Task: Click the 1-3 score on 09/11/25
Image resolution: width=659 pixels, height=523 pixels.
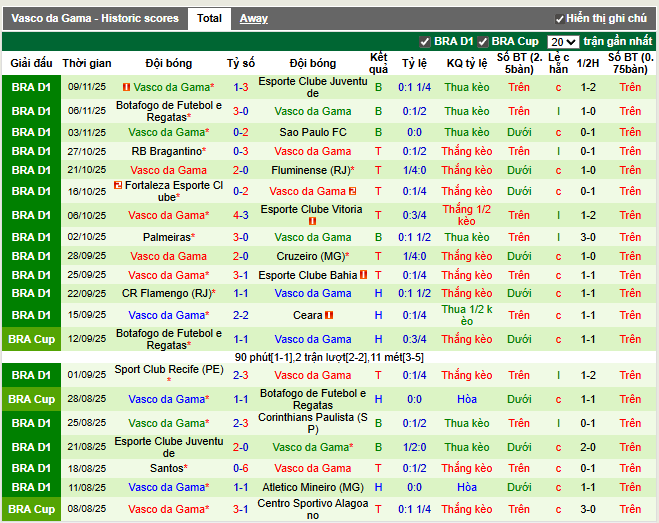Action: (x=241, y=87)
